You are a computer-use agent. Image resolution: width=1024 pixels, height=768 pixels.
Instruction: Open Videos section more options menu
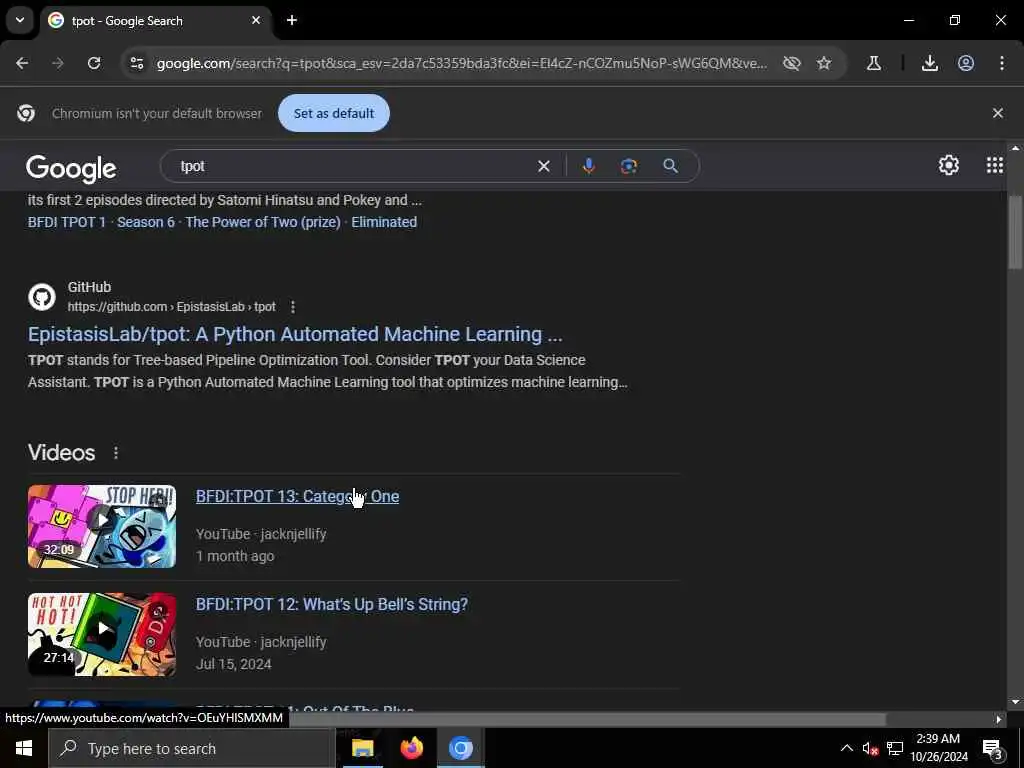tap(116, 453)
